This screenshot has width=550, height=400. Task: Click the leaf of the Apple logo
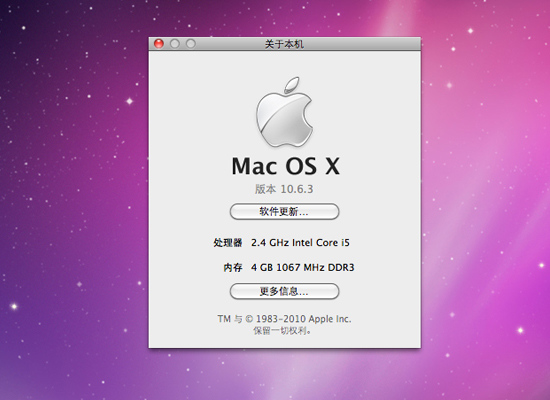292,85
